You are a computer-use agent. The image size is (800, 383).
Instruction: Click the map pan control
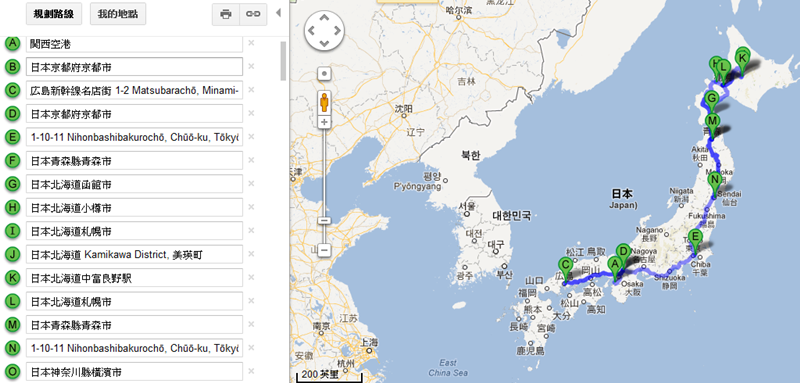324,31
